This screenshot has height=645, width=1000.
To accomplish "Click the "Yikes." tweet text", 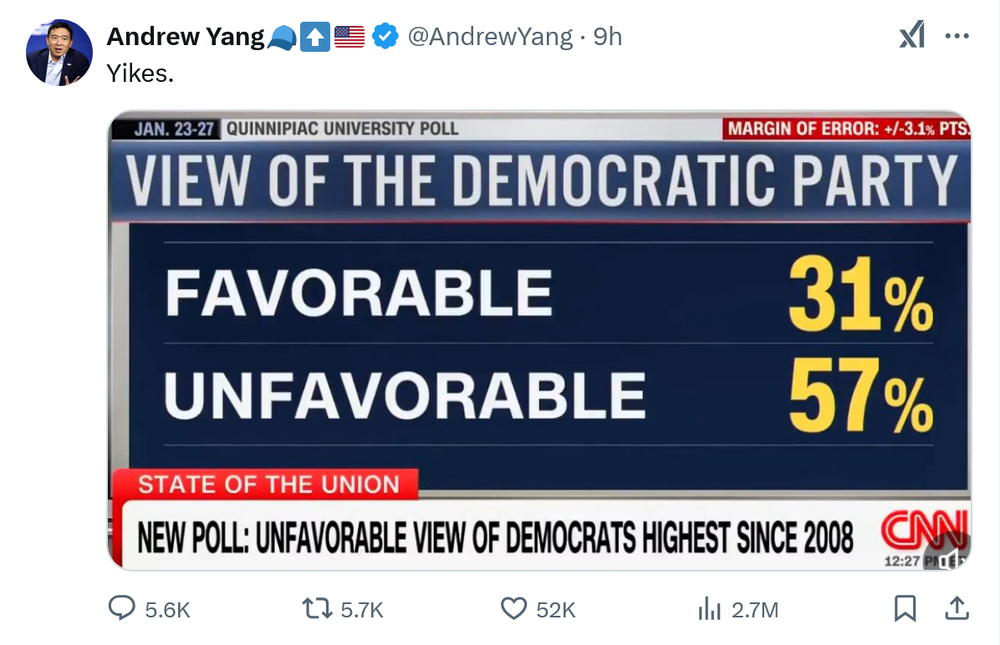I will tap(140, 74).
